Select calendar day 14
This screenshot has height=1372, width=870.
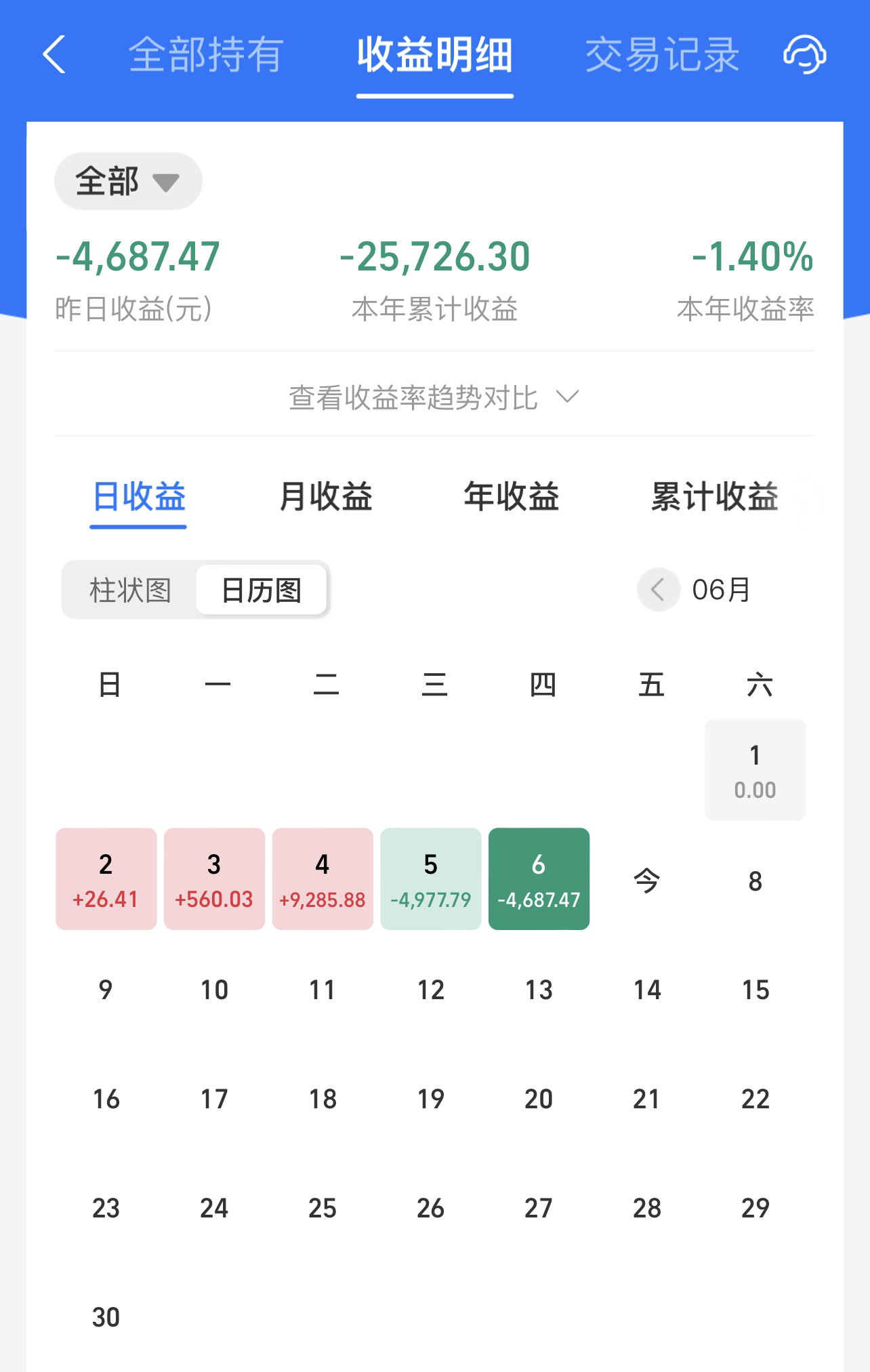[x=647, y=990]
